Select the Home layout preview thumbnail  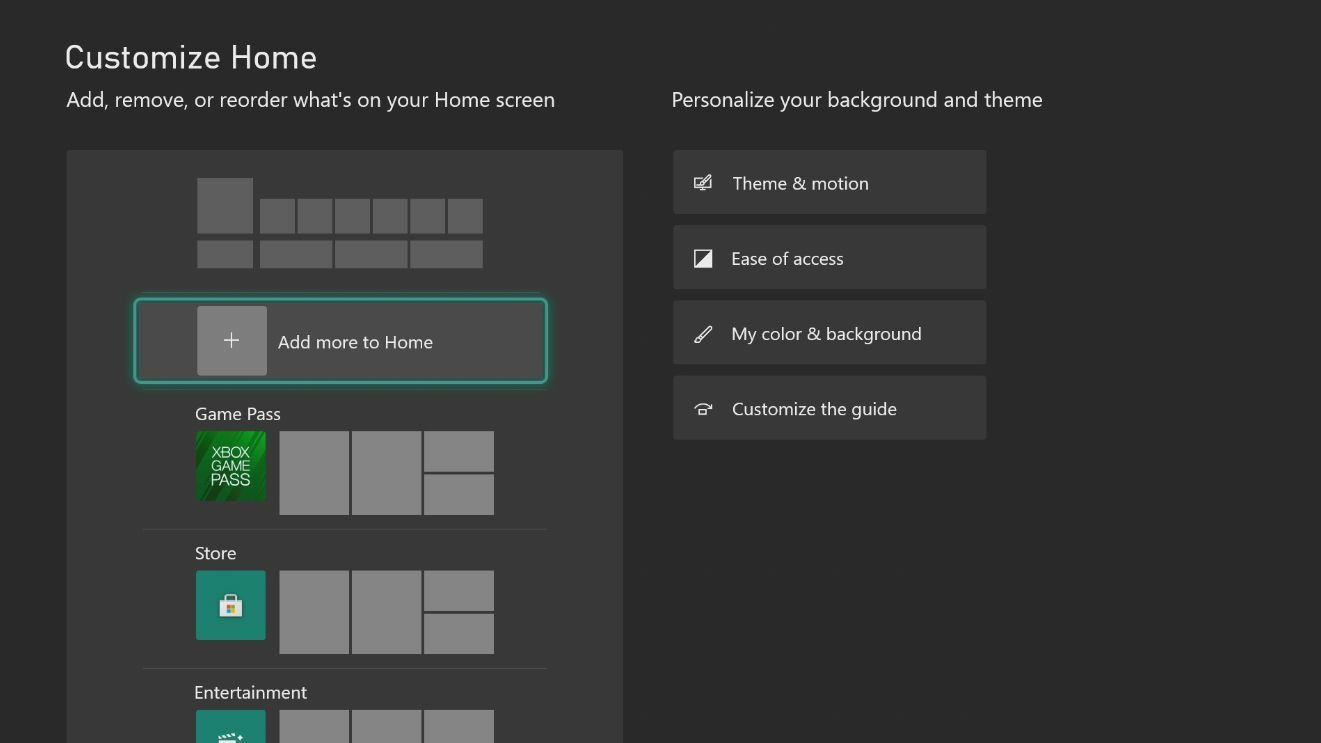pyautogui.click(x=340, y=223)
